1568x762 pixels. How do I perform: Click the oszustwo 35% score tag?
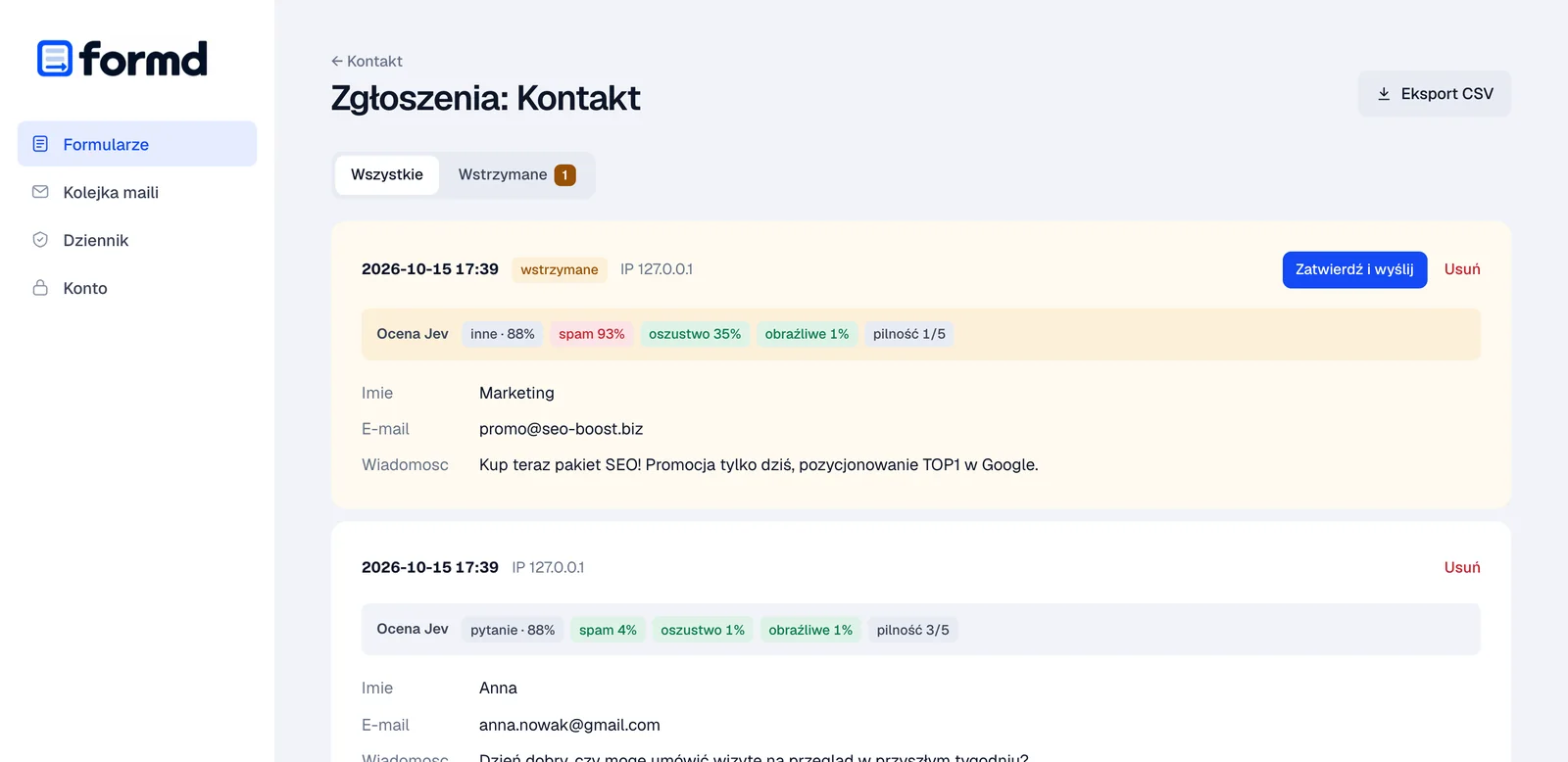695,334
